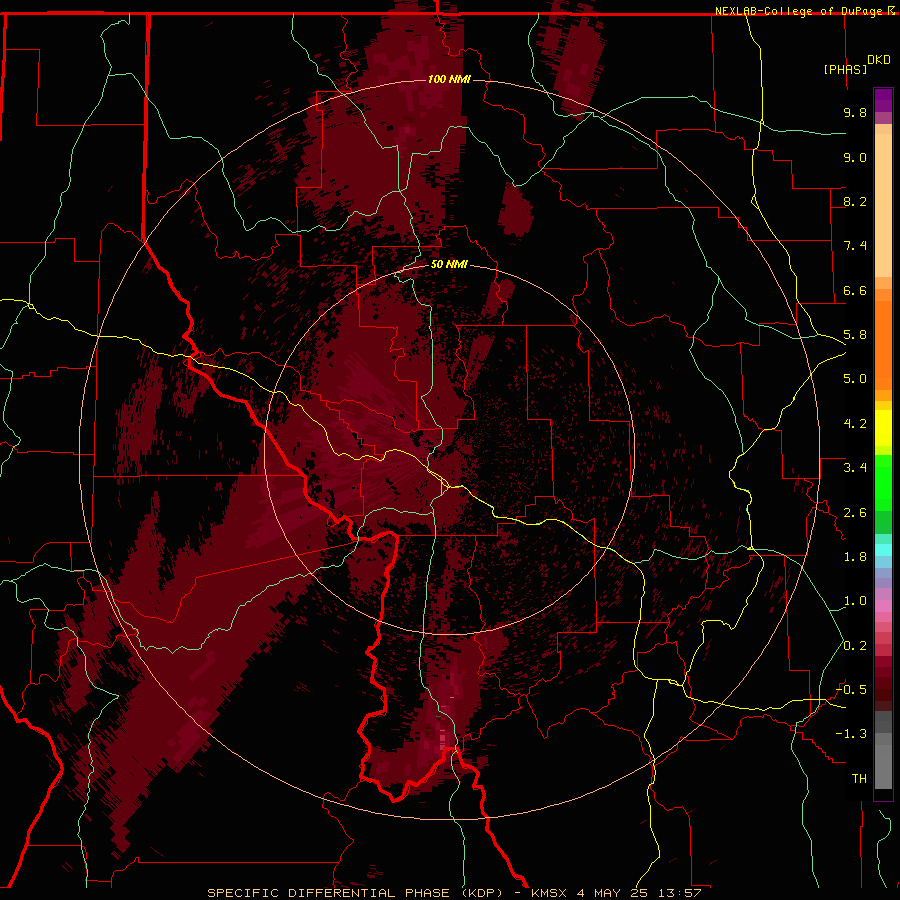Click the yellow band of the color bar
Viewport: 900px width, 900px height.
click(883, 428)
